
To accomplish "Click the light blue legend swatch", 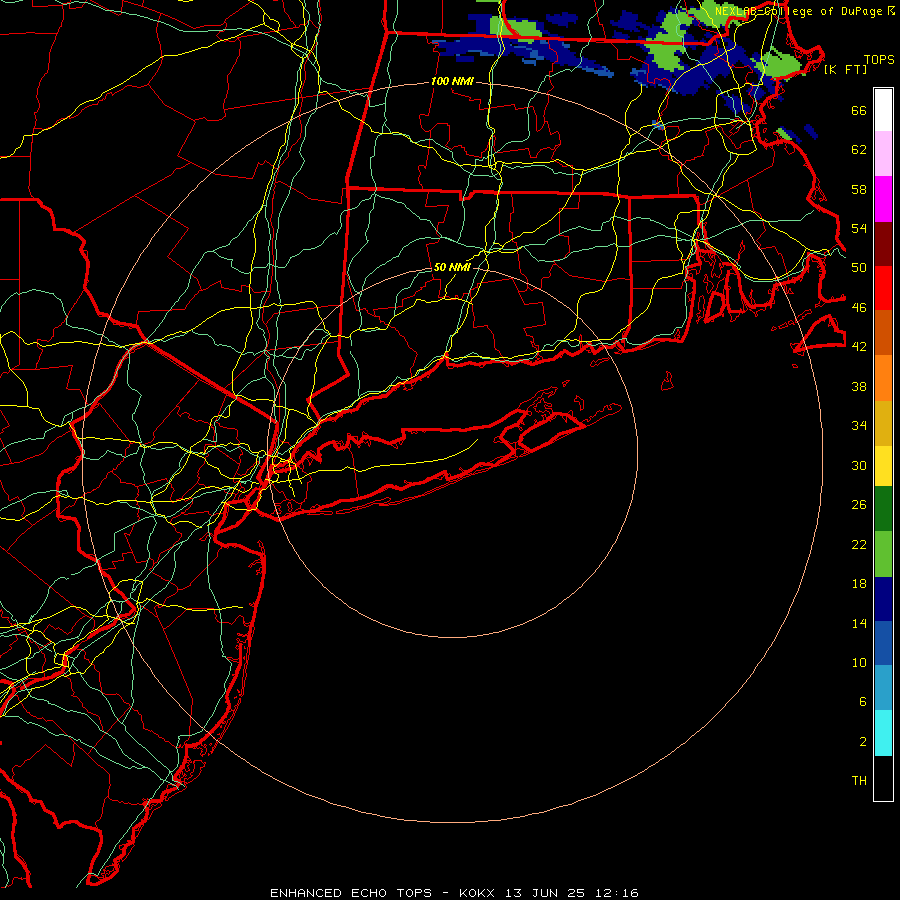I will click(883, 687).
